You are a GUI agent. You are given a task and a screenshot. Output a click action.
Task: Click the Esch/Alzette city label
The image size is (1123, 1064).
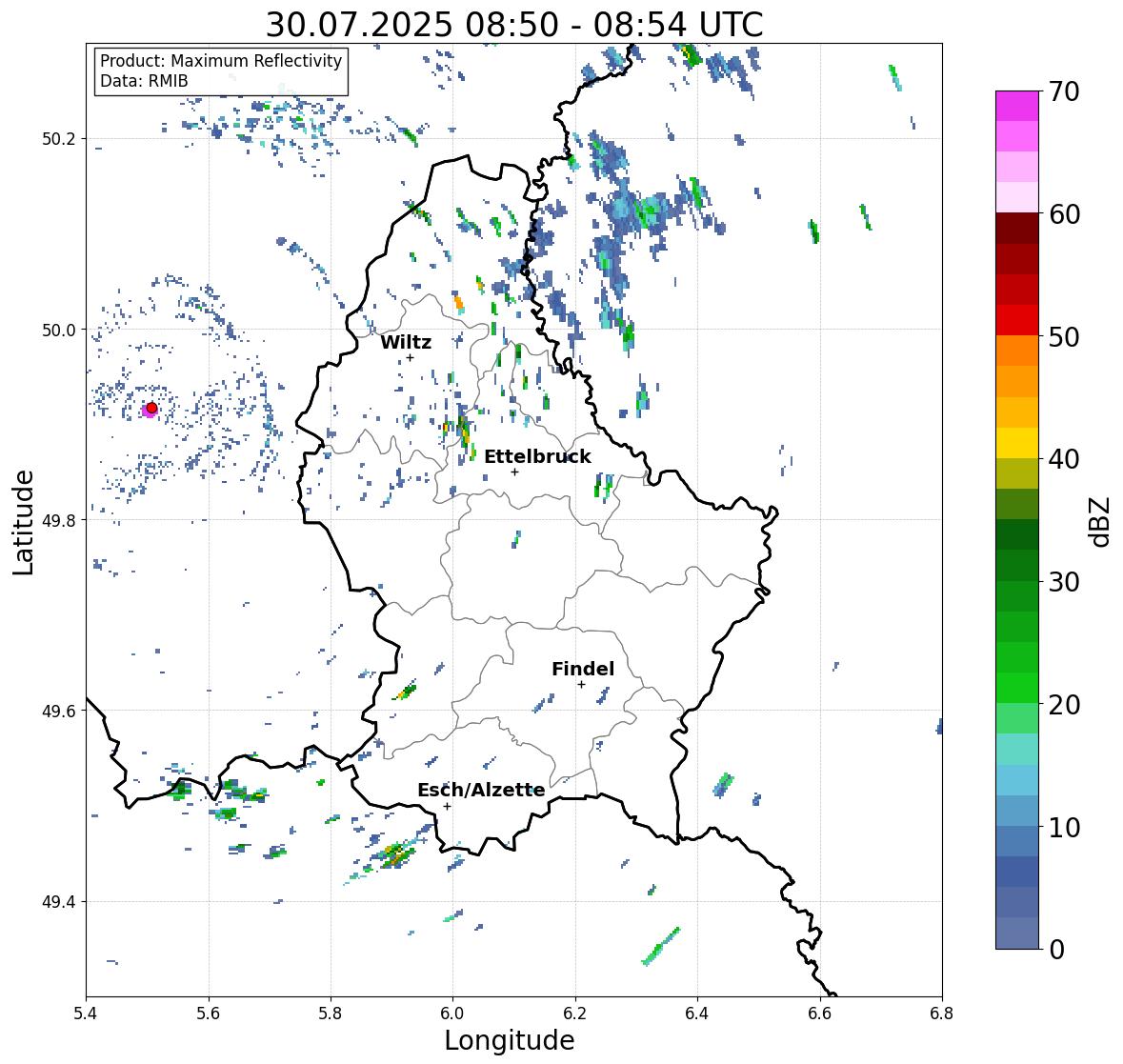(481, 790)
